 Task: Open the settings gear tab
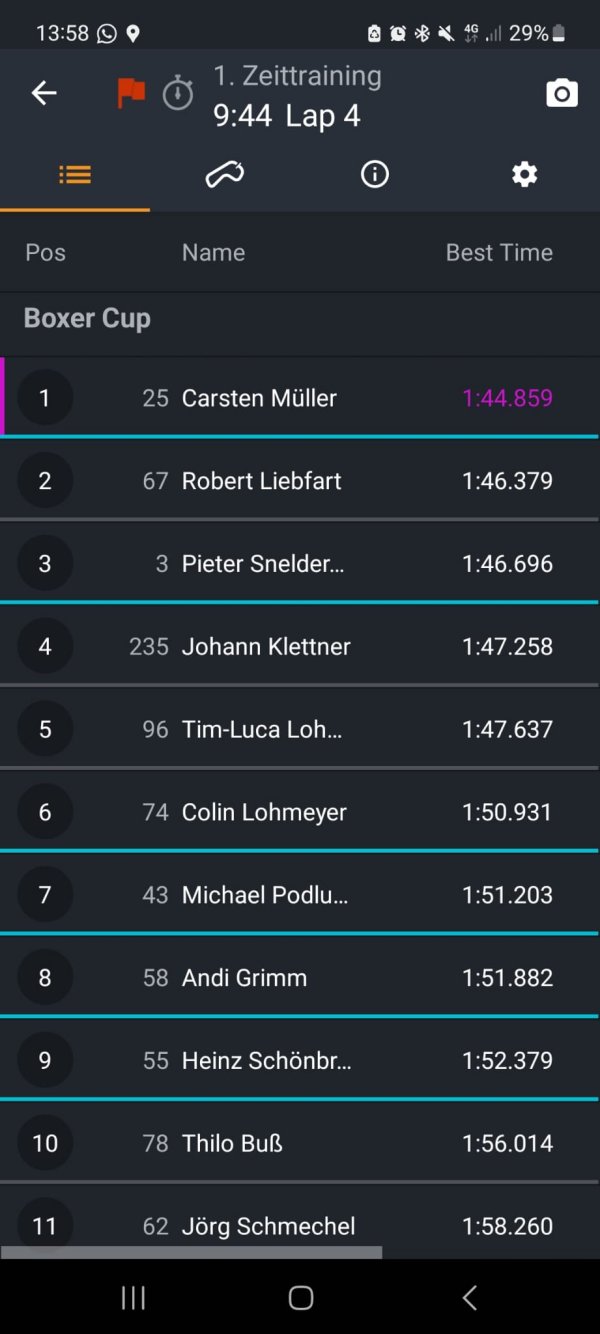tap(525, 175)
